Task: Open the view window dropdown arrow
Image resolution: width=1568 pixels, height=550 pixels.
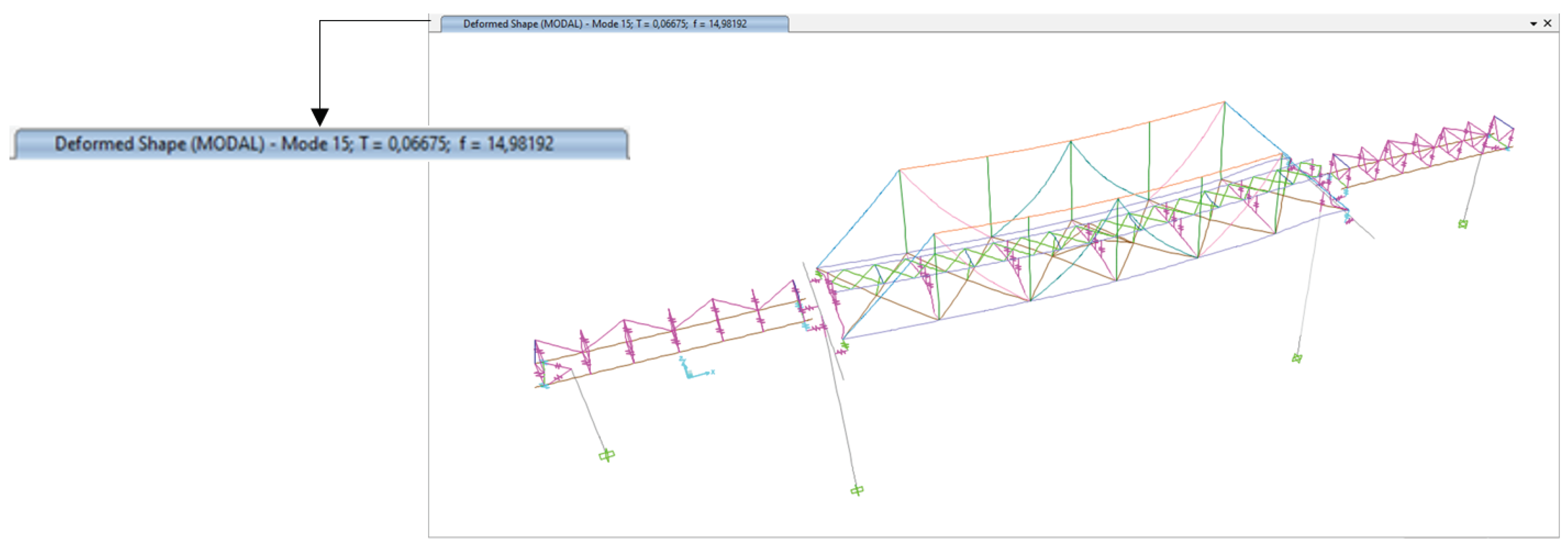Action: tap(1533, 24)
